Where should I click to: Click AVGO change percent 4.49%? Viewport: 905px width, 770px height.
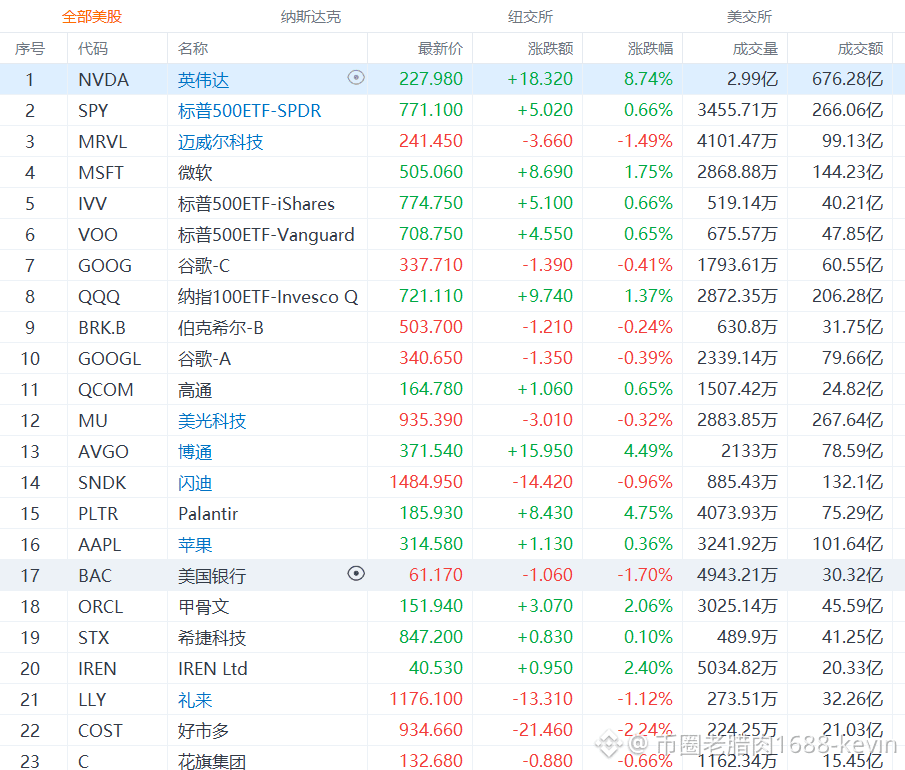click(x=648, y=451)
